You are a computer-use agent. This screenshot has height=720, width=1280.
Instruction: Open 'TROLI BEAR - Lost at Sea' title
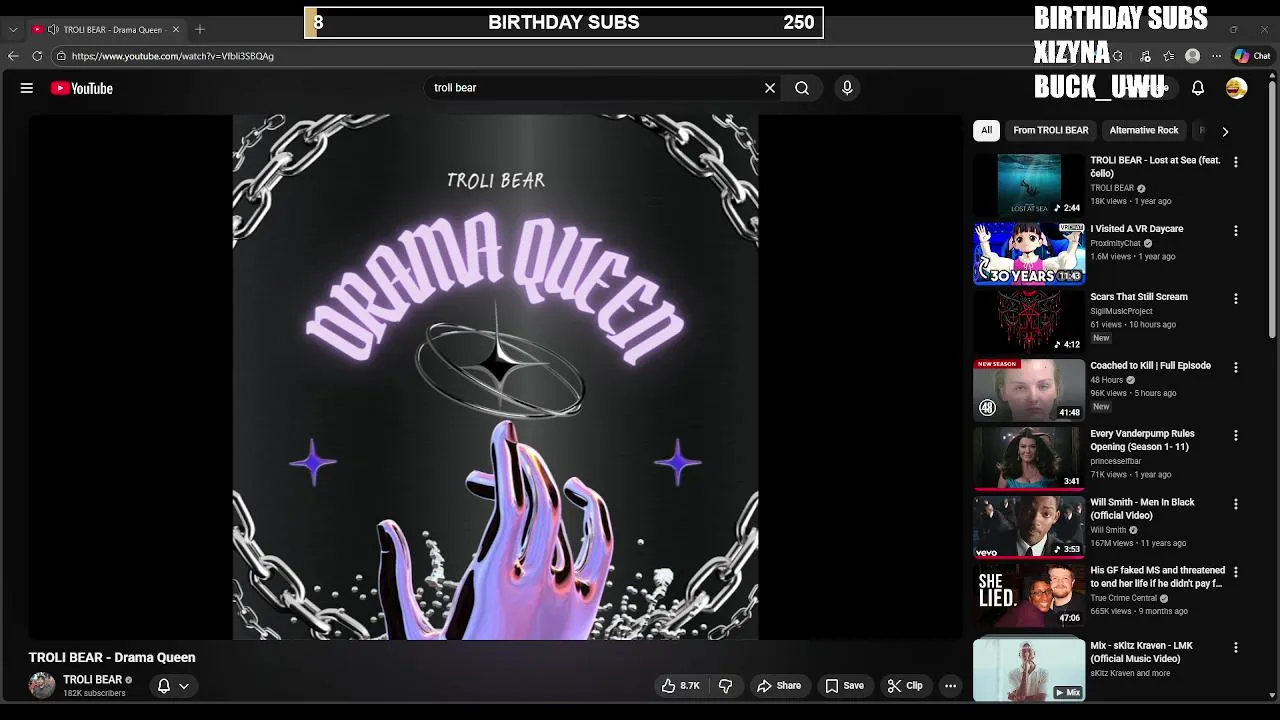[x=1155, y=167]
